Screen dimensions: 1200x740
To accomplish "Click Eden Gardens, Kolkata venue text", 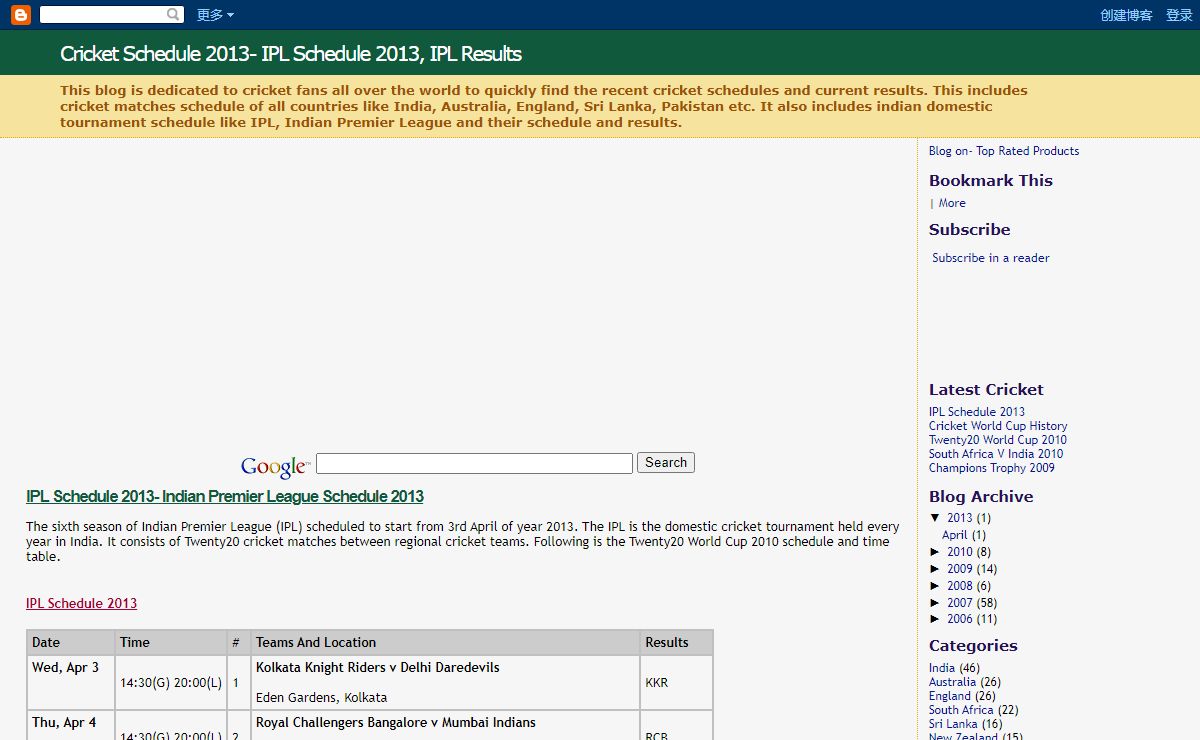I will click(x=322, y=698).
